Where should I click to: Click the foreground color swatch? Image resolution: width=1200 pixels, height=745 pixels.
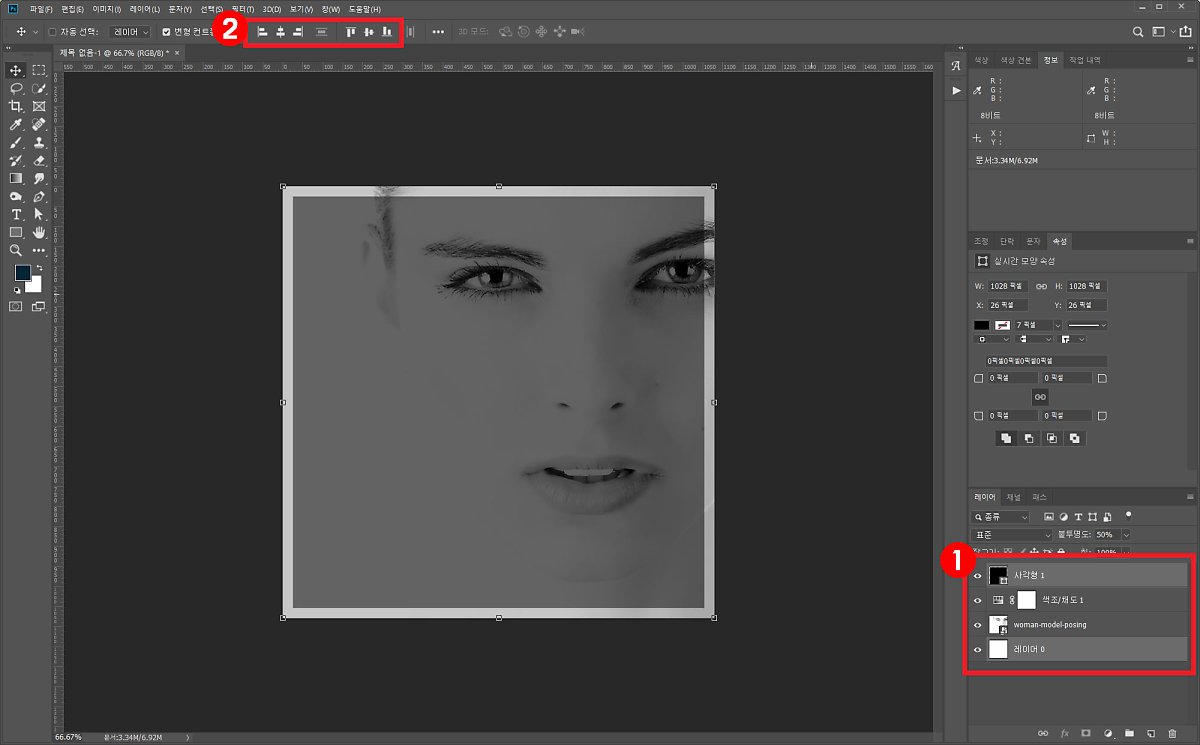22,273
